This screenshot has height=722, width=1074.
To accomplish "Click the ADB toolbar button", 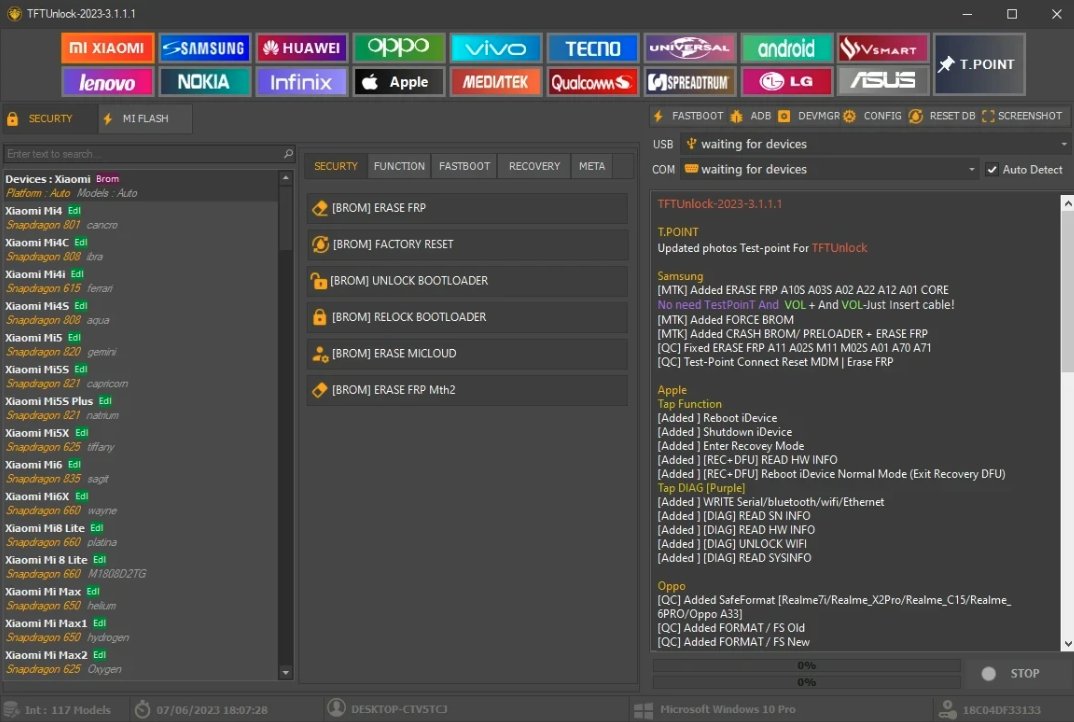I will (x=751, y=116).
